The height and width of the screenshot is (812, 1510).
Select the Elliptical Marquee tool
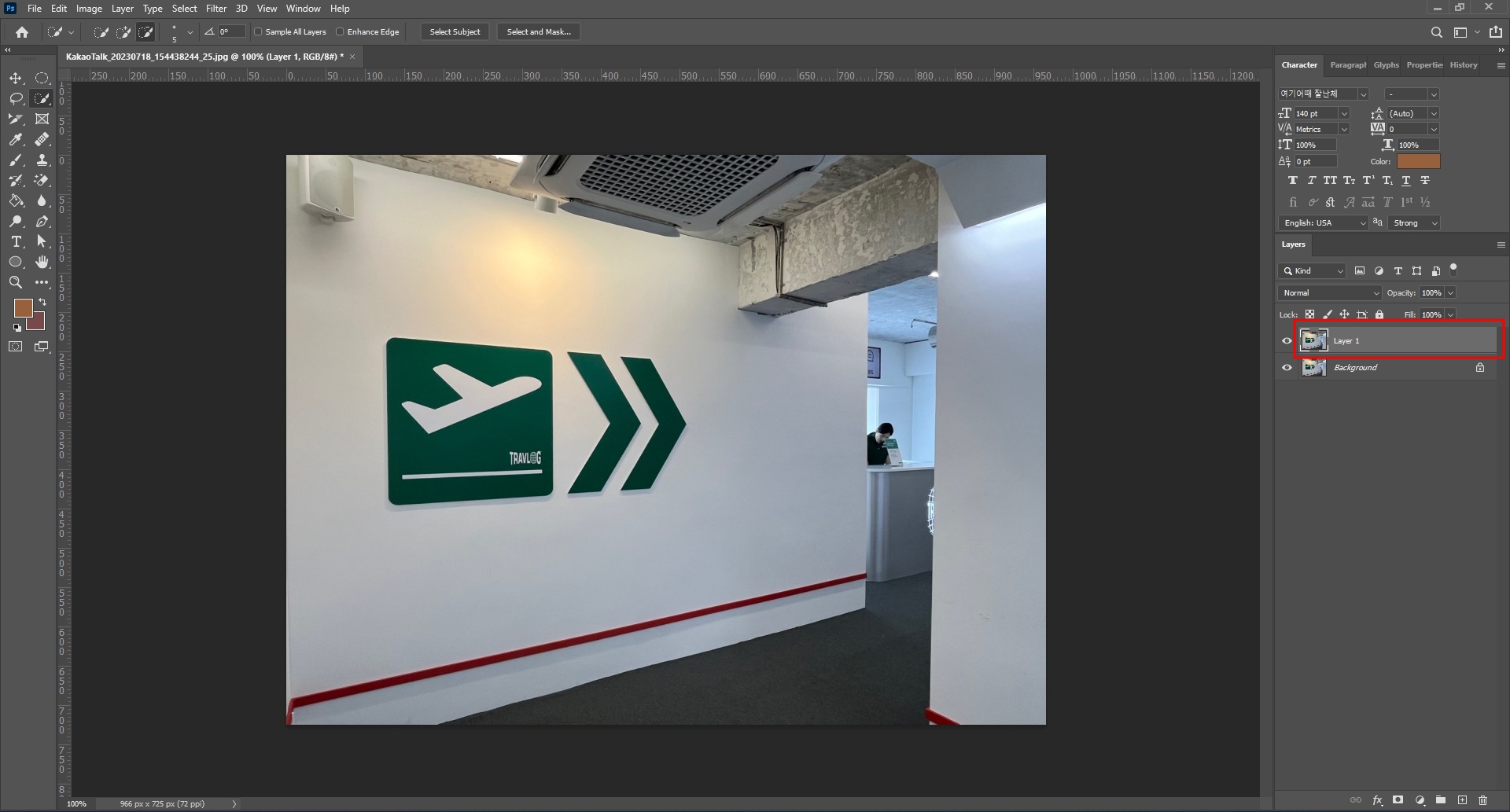coord(42,78)
